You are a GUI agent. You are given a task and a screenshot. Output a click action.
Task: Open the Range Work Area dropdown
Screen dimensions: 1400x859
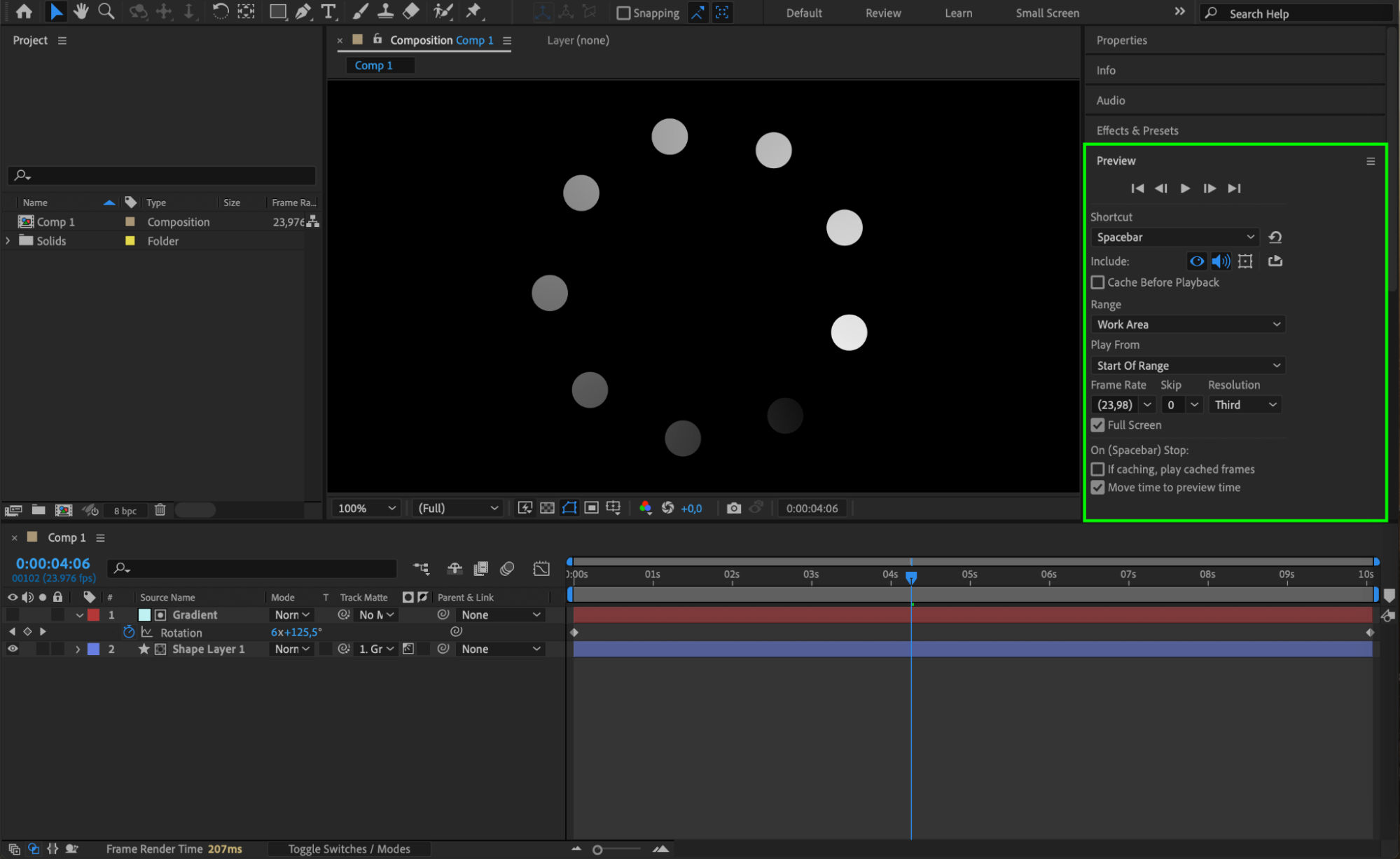click(1188, 324)
